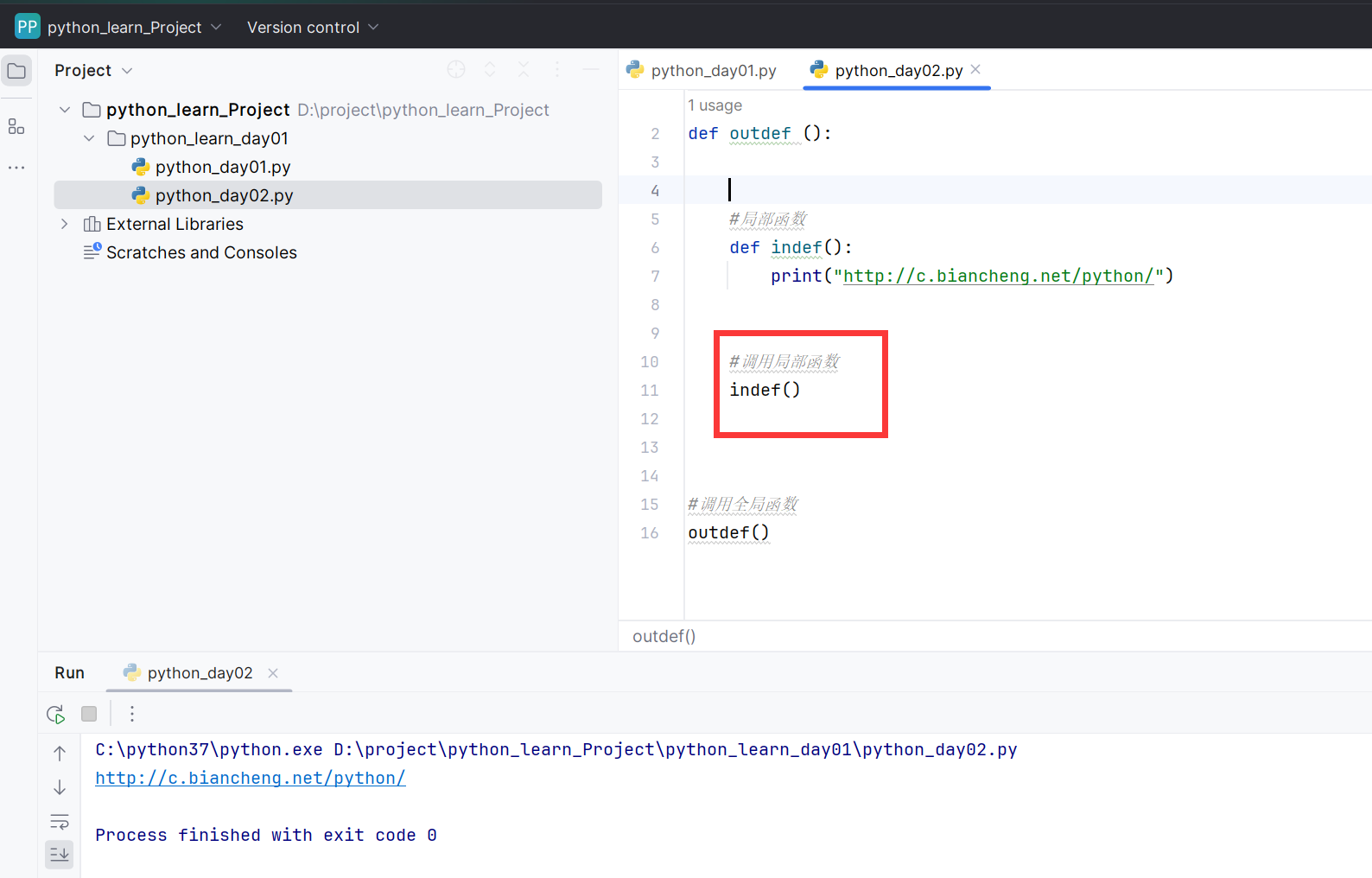Select the python_day02 Run tab
Image resolution: width=1372 pixels, height=878 pixels.
point(200,673)
